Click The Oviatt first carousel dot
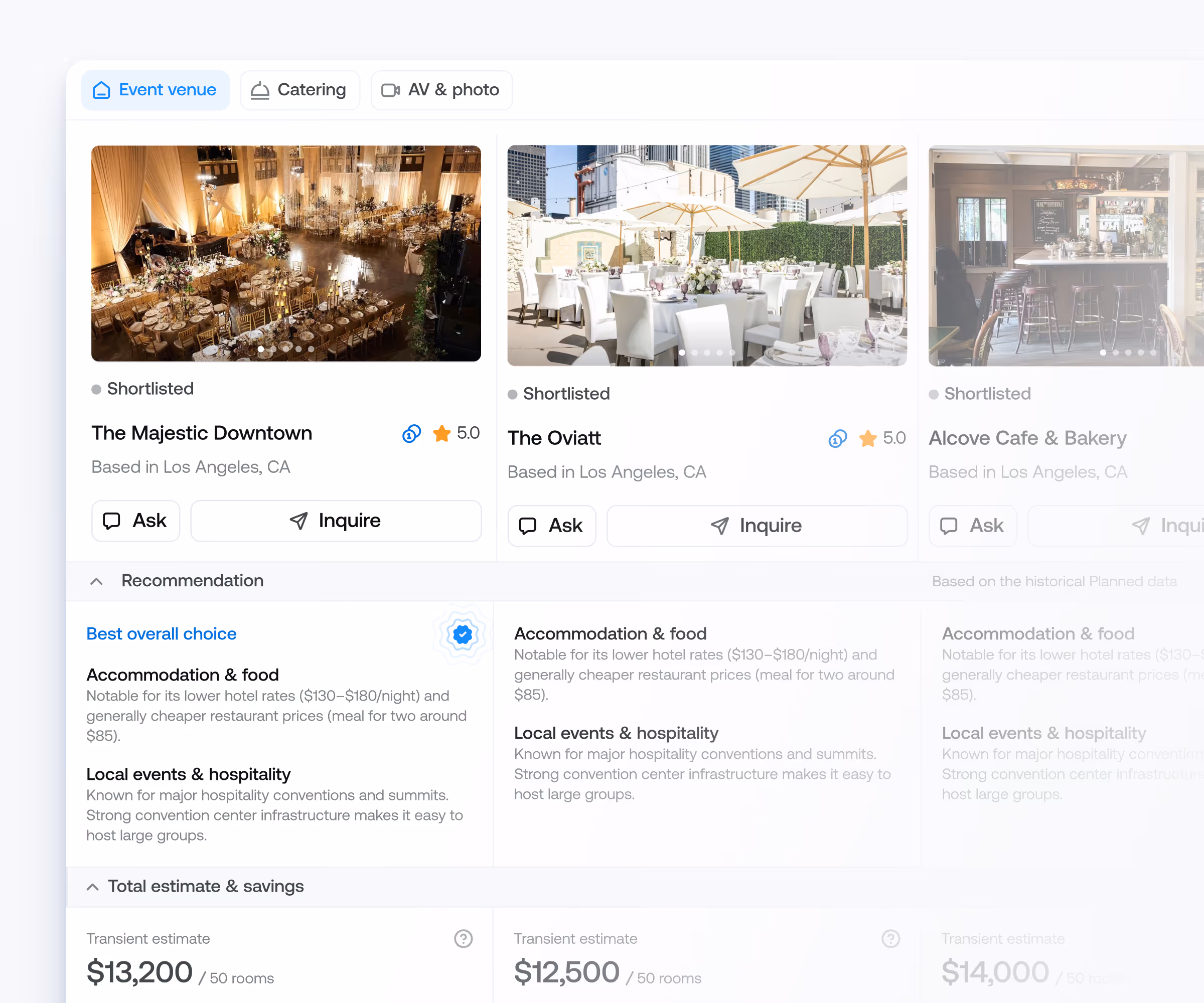The width and height of the screenshot is (1204, 1003). [682, 353]
